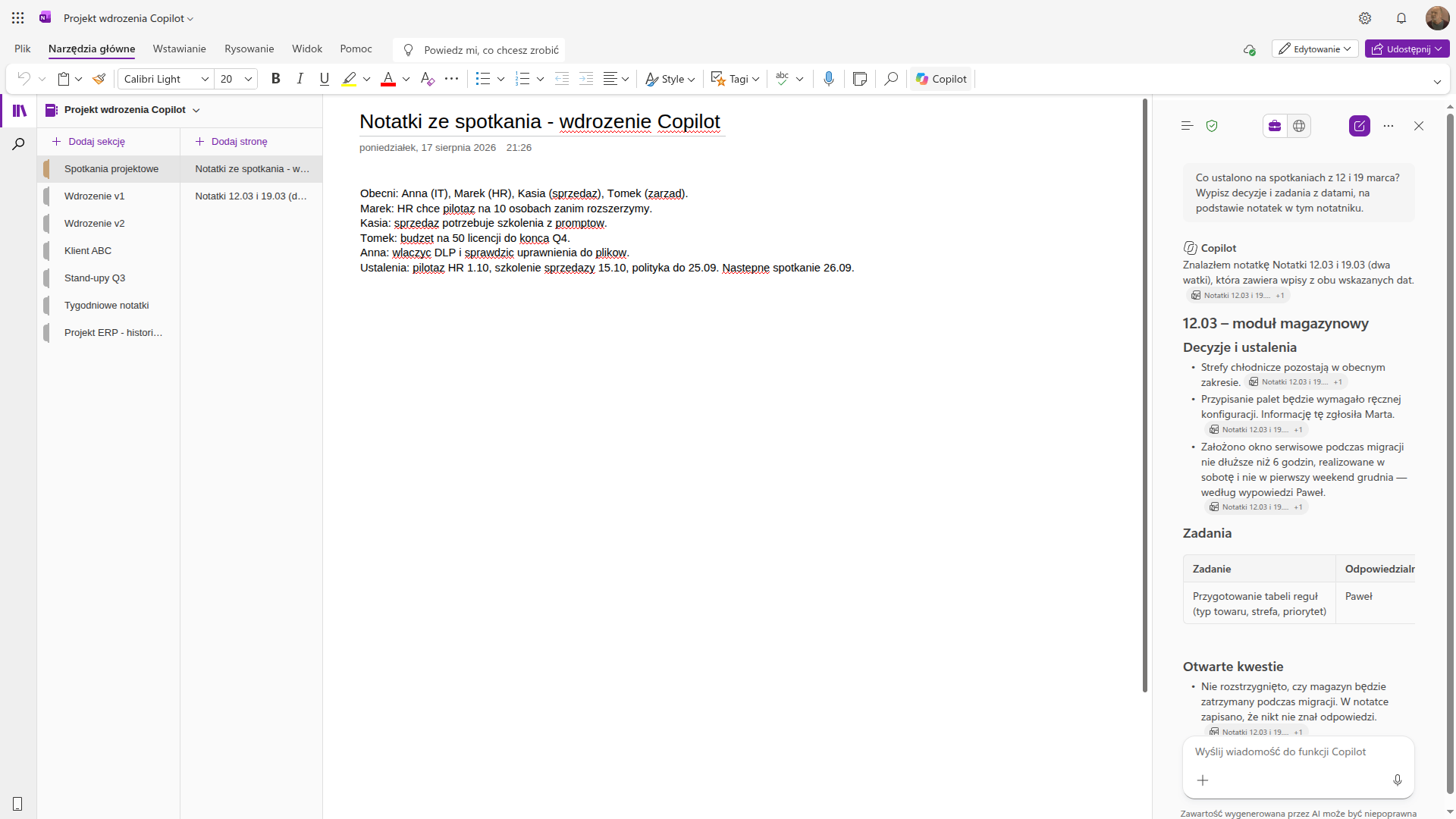The width and height of the screenshot is (1456, 819).
Task: Open the Notatki 12.03 i 19.03 page
Action: (251, 196)
